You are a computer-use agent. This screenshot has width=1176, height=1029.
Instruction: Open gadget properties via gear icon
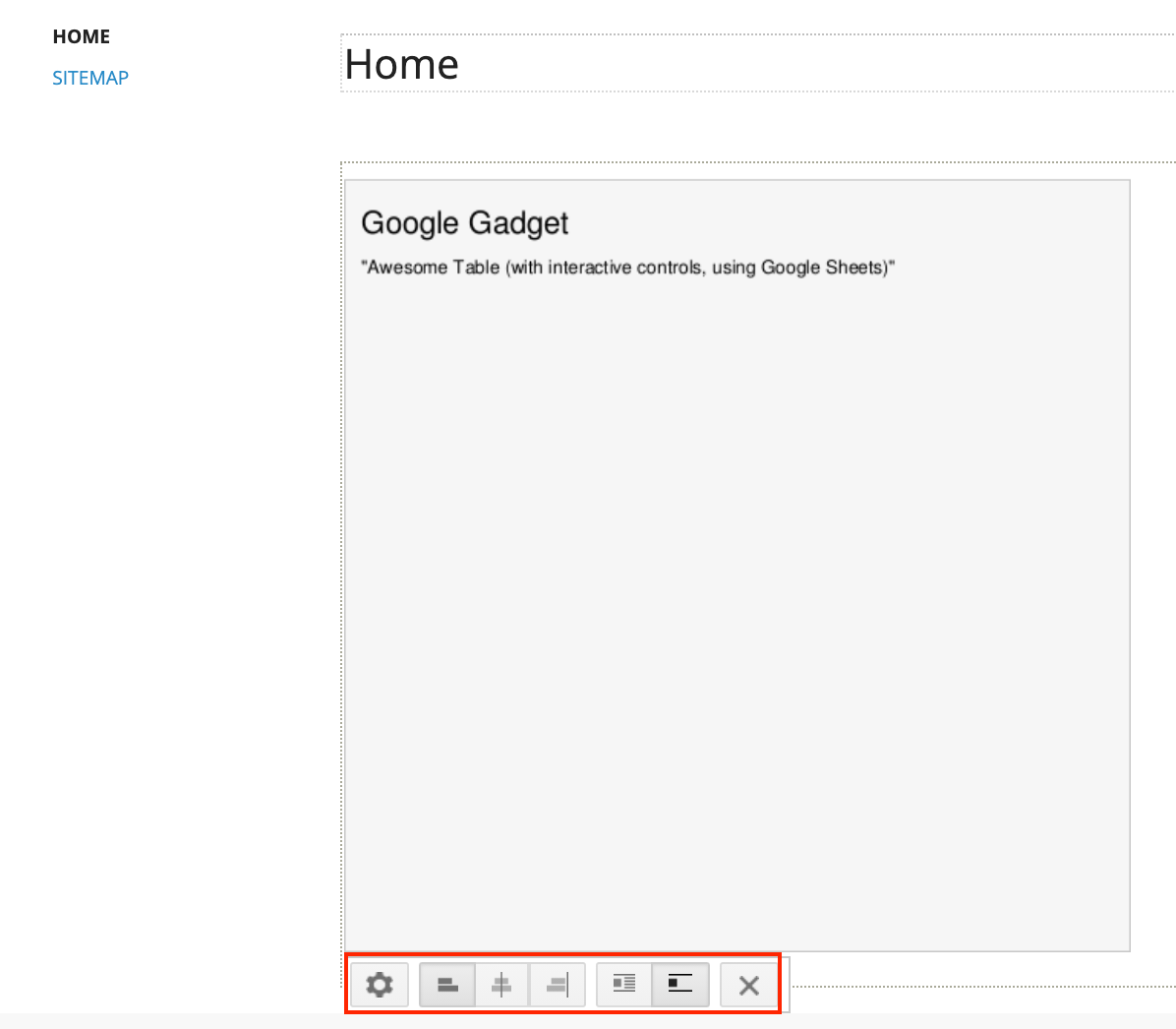click(380, 985)
